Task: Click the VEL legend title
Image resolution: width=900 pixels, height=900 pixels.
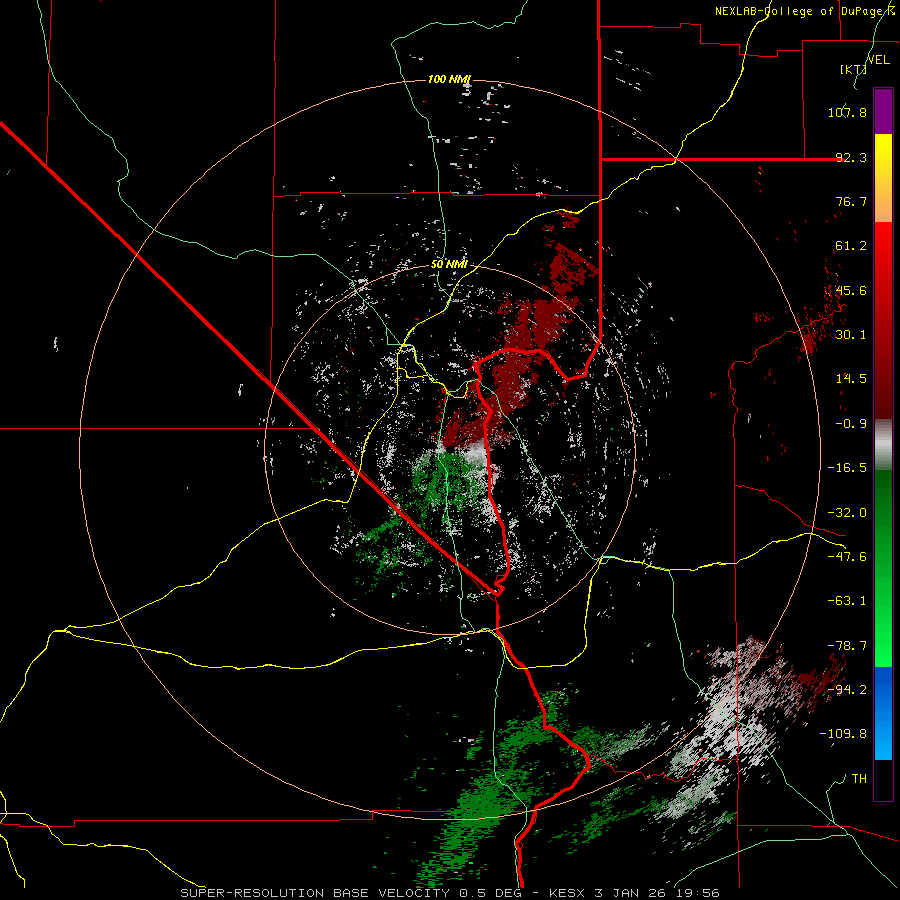Action: [878, 60]
